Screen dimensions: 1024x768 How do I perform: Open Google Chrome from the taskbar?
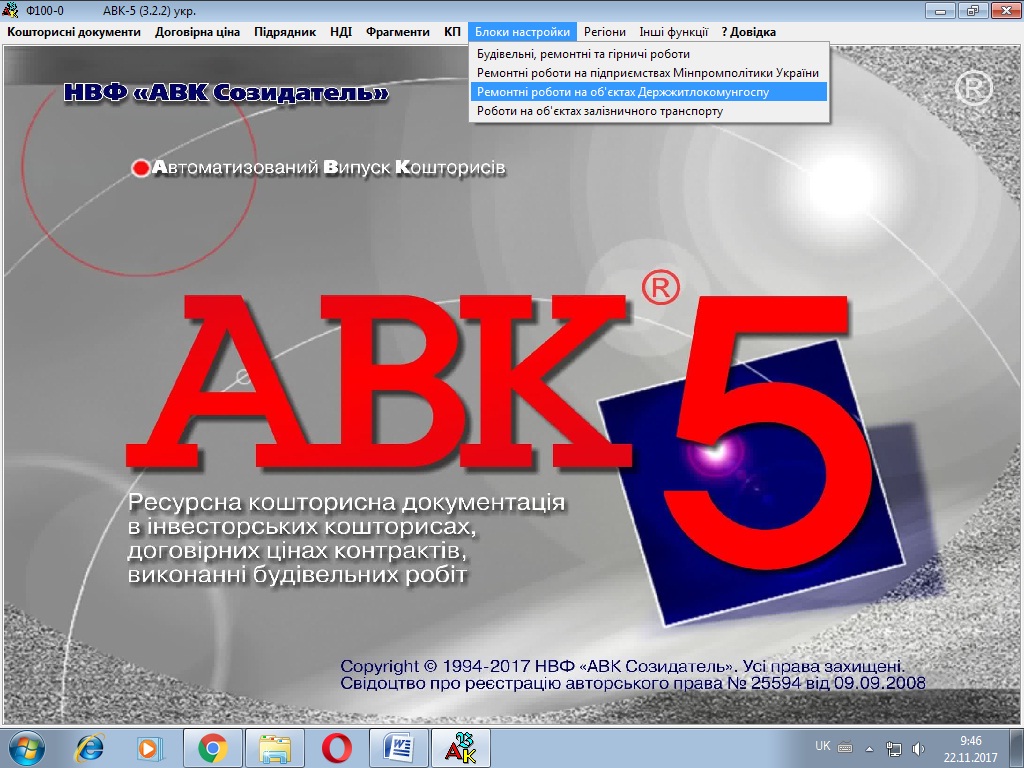213,748
